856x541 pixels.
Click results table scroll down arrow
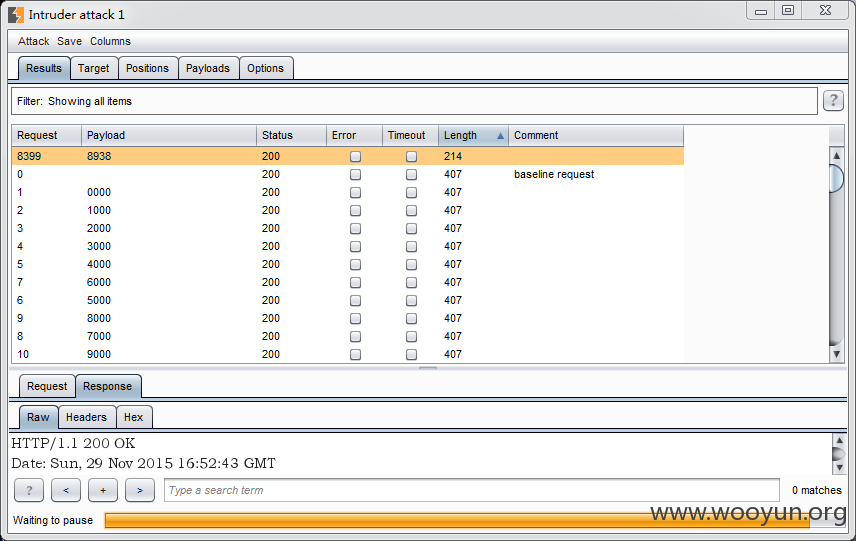click(836, 354)
